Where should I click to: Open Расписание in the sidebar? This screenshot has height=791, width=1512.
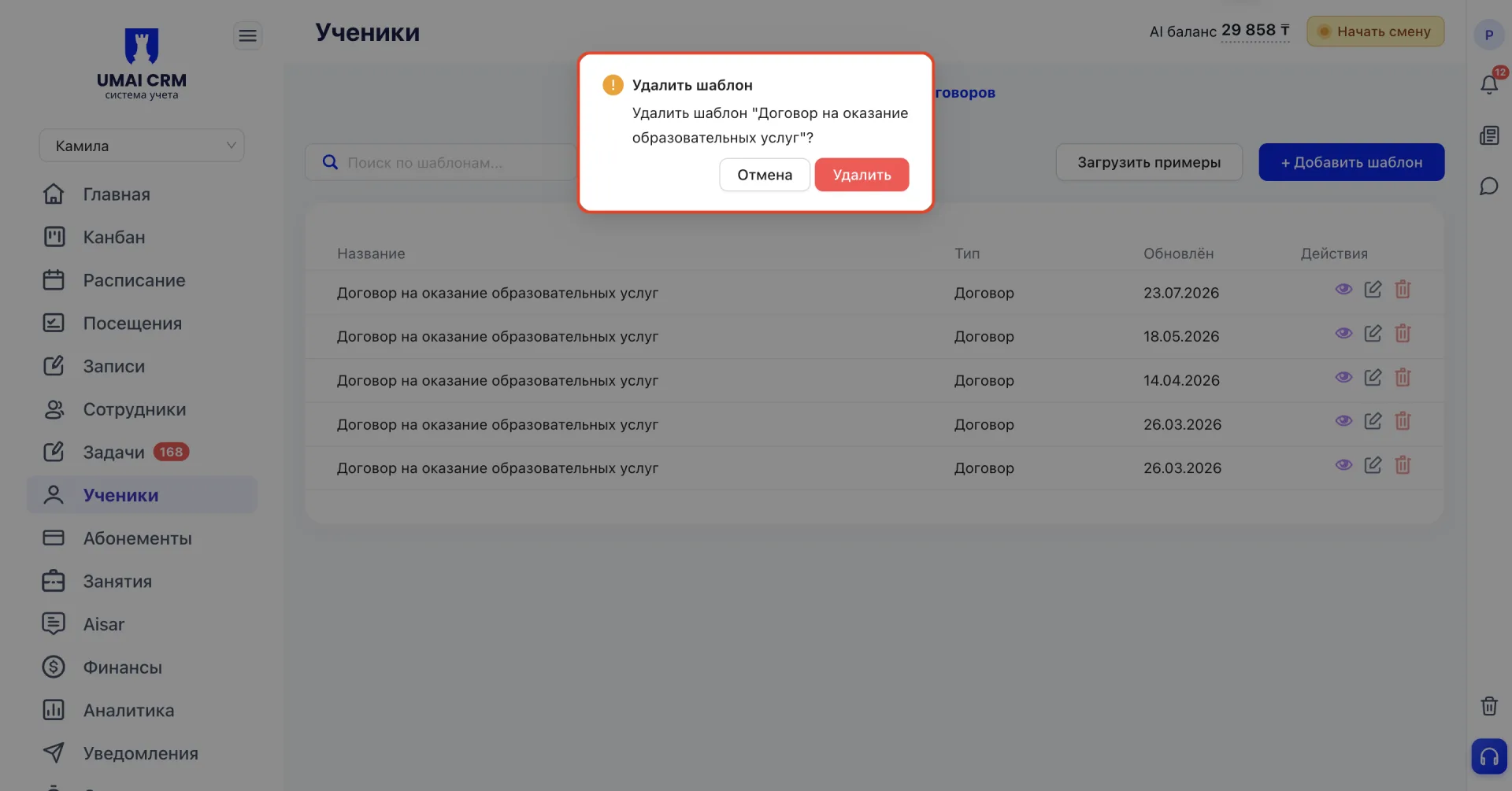(142, 280)
